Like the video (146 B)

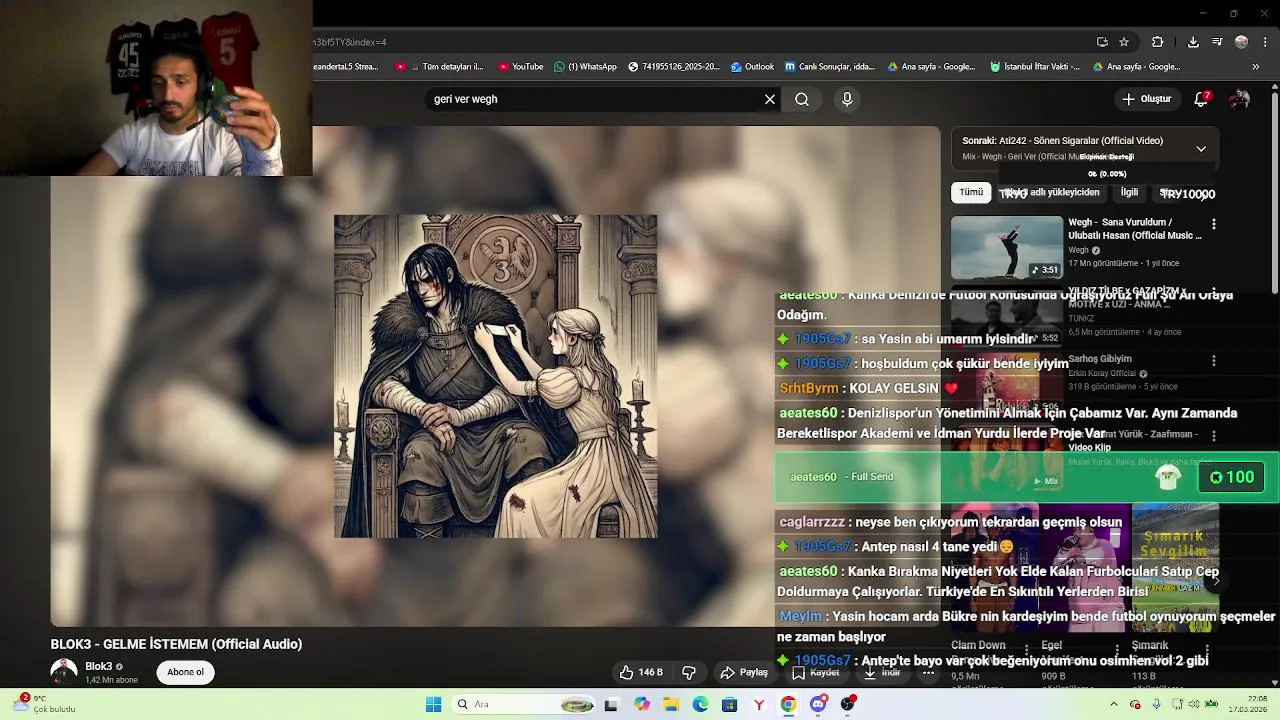coord(641,672)
